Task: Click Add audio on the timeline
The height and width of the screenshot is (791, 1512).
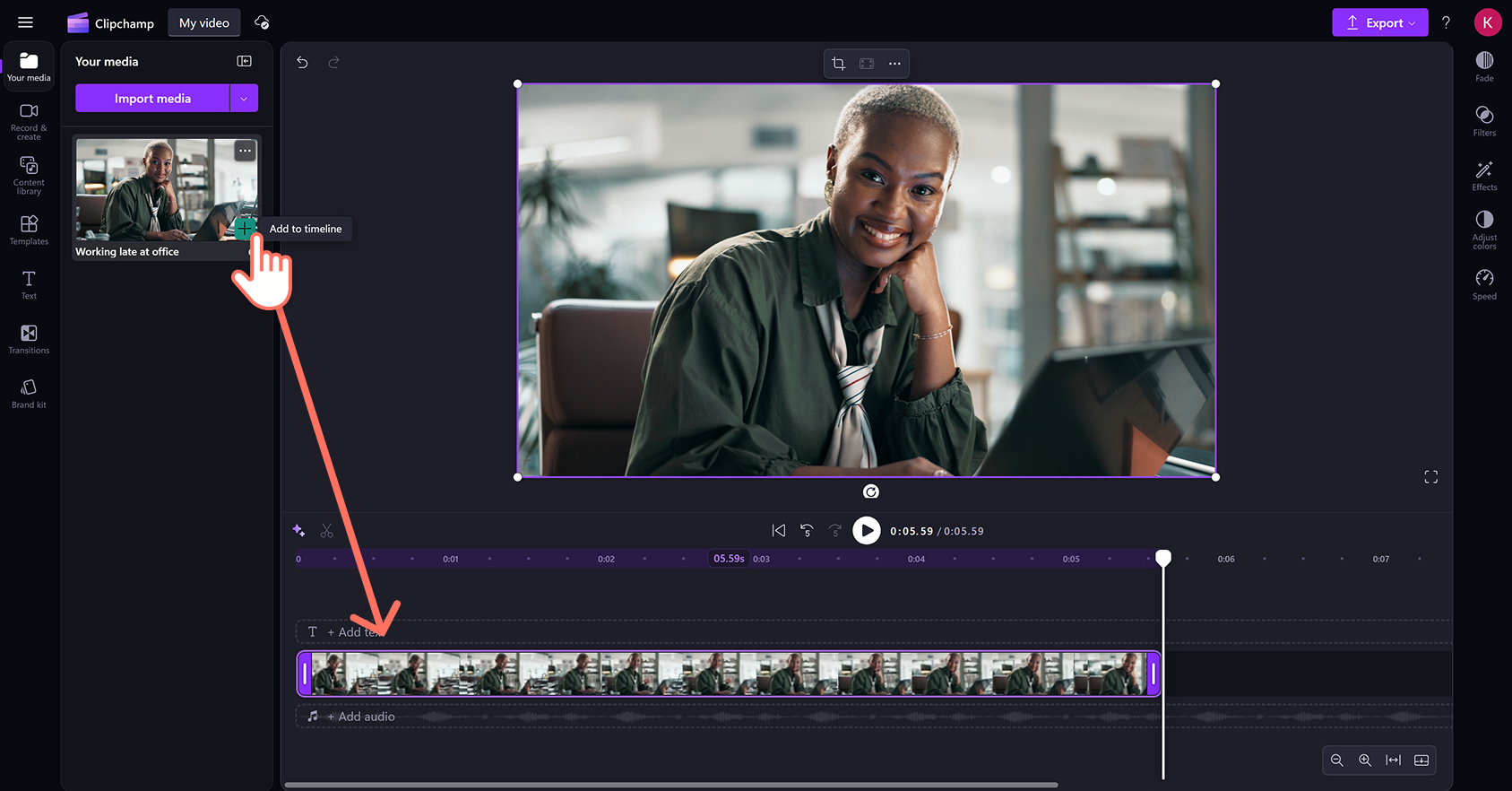Action: pyautogui.click(x=360, y=717)
